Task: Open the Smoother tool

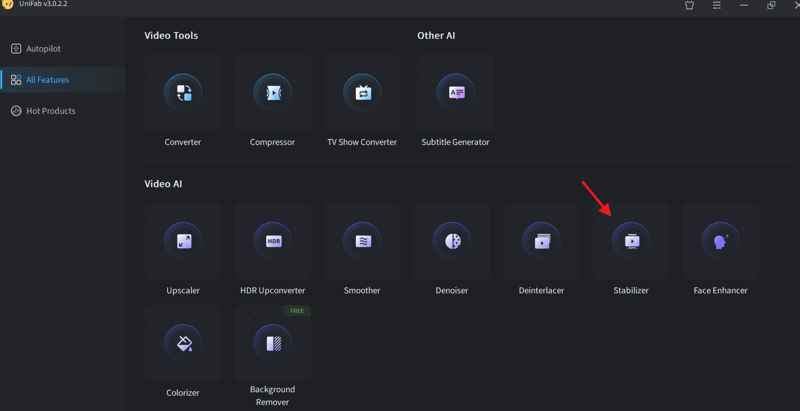Action: pos(362,241)
